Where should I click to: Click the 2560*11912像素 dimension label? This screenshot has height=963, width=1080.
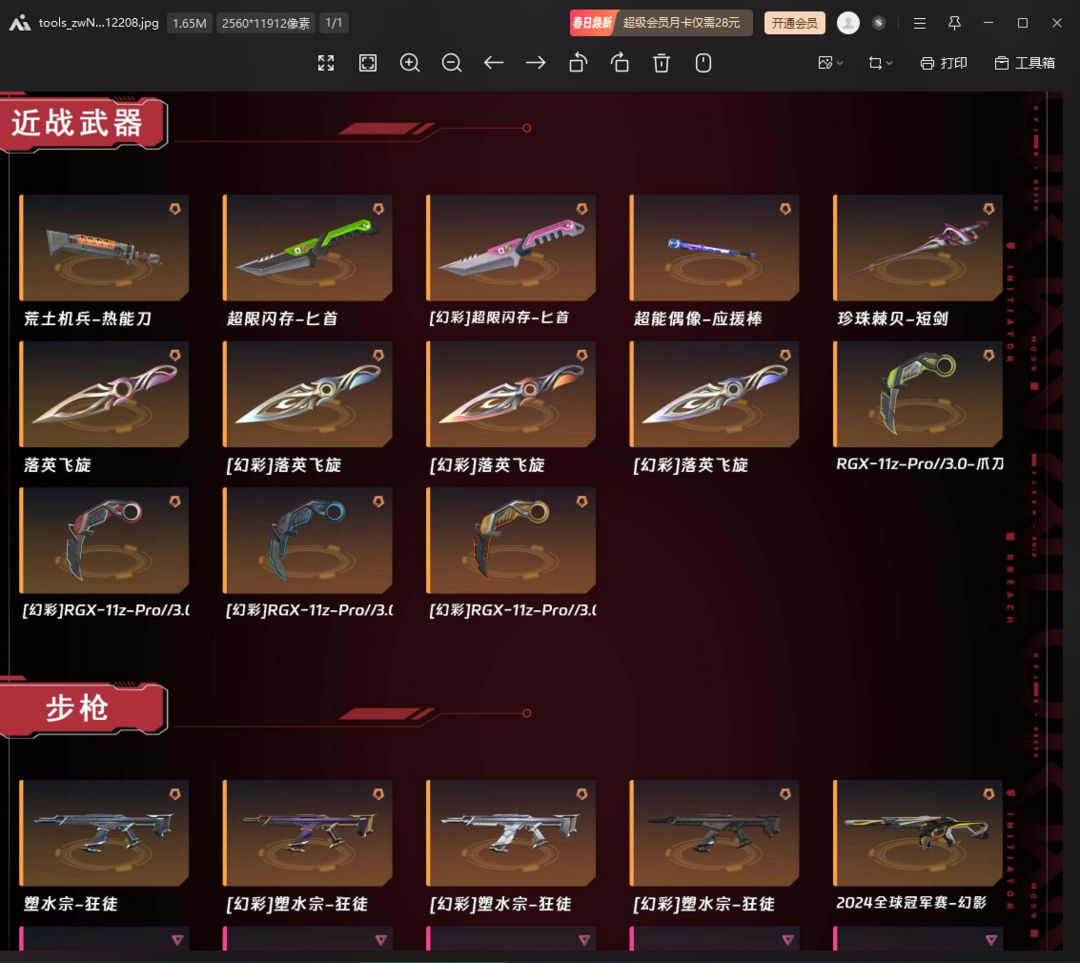pyautogui.click(x=265, y=23)
